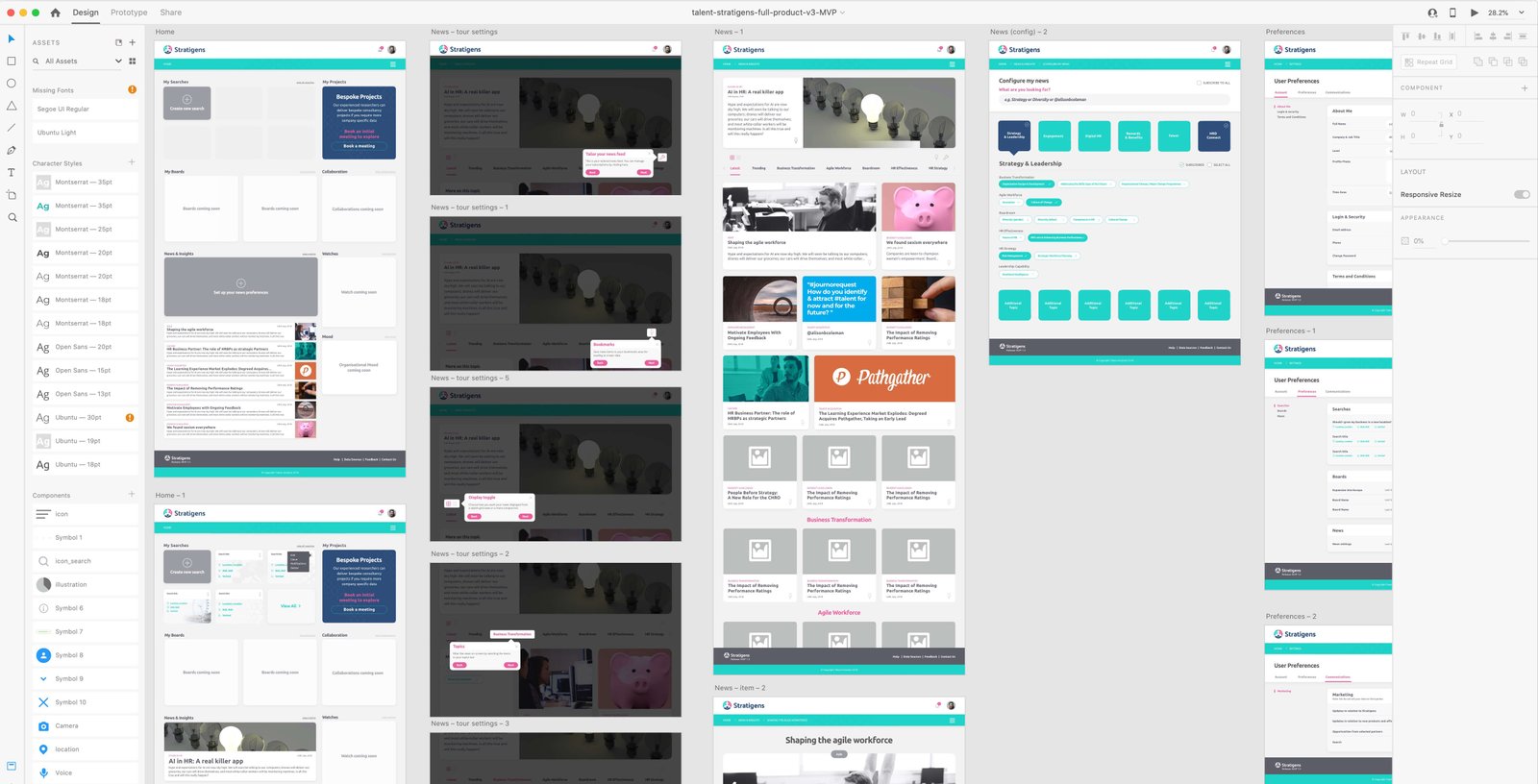Select the Ellipse tool
1538x784 pixels.
pos(12,83)
